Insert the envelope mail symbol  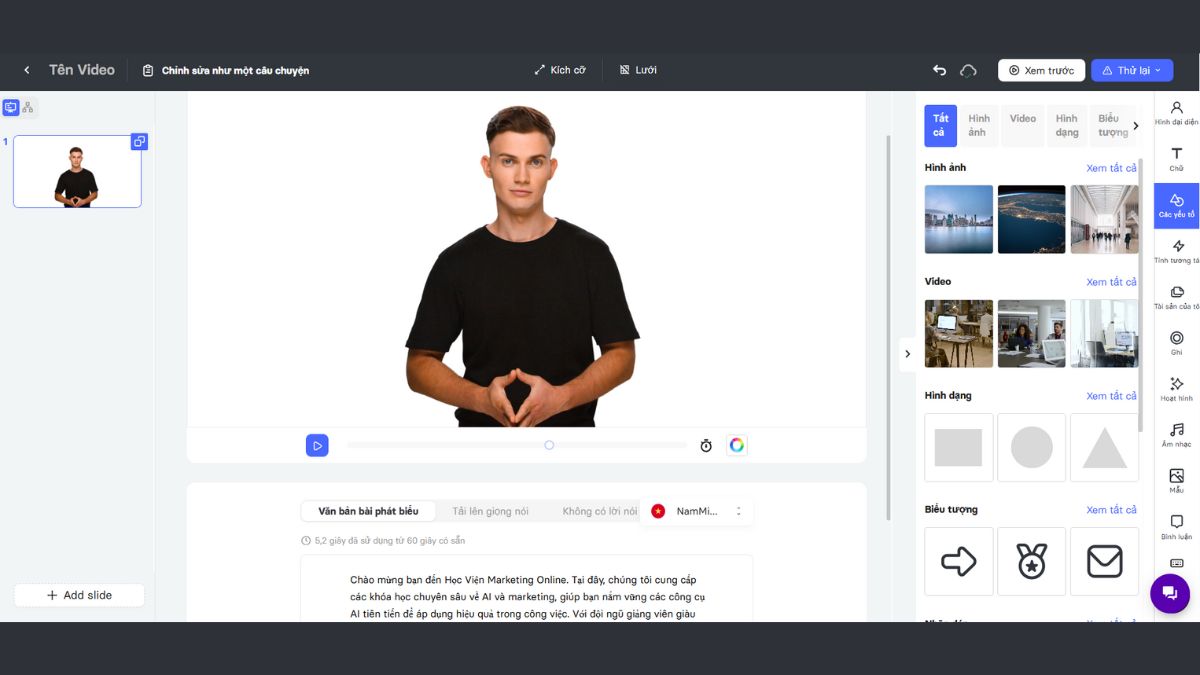point(1104,561)
